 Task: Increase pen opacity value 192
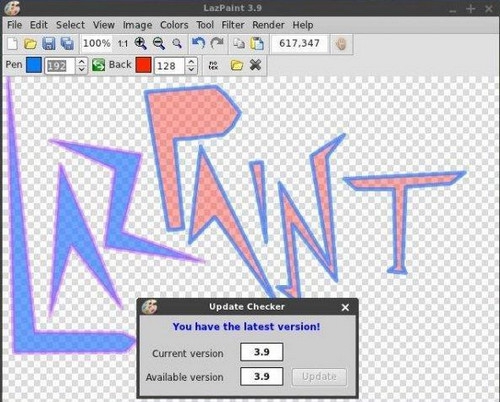coord(82,62)
